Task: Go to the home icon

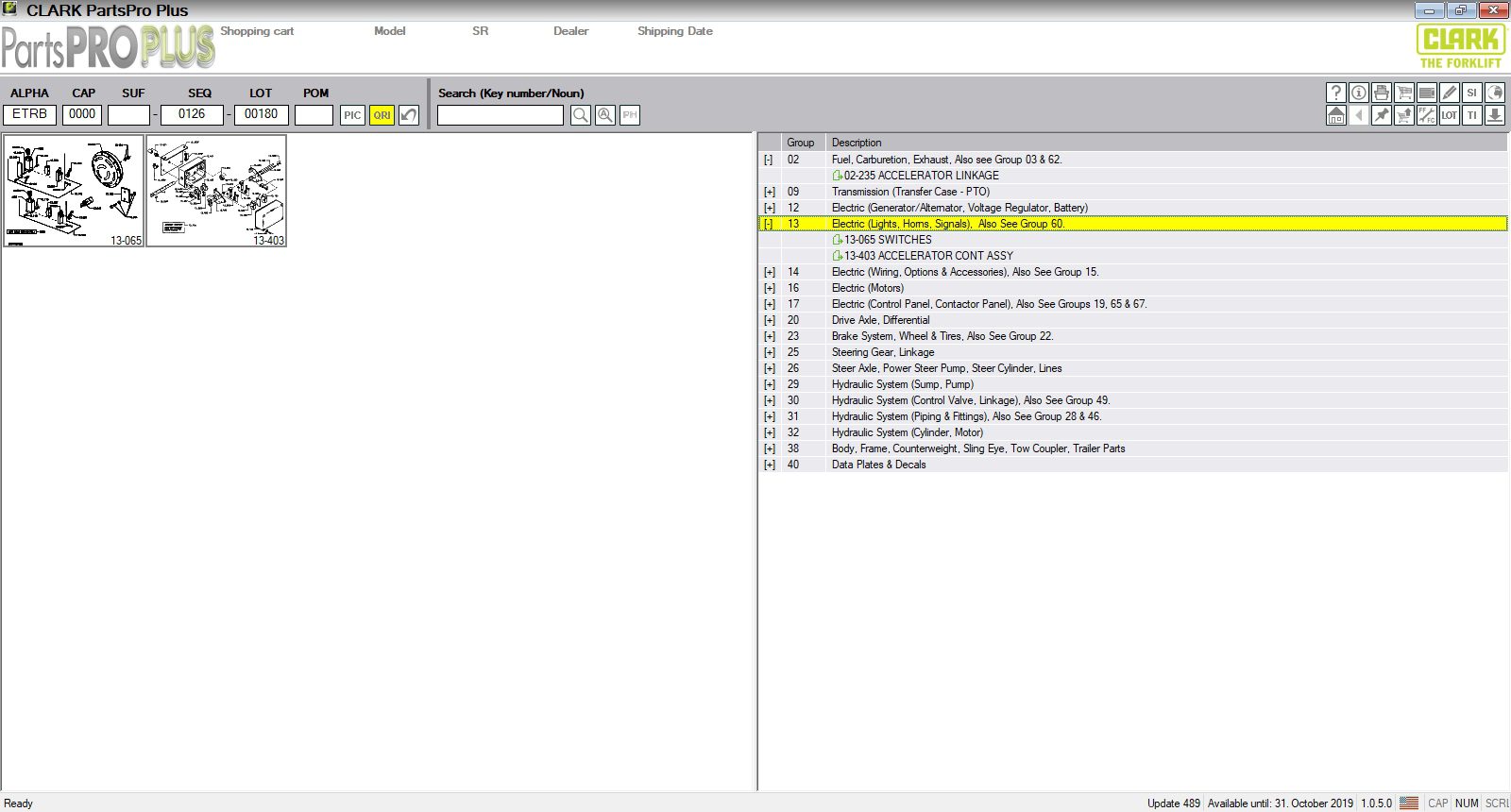Action: (x=1336, y=115)
